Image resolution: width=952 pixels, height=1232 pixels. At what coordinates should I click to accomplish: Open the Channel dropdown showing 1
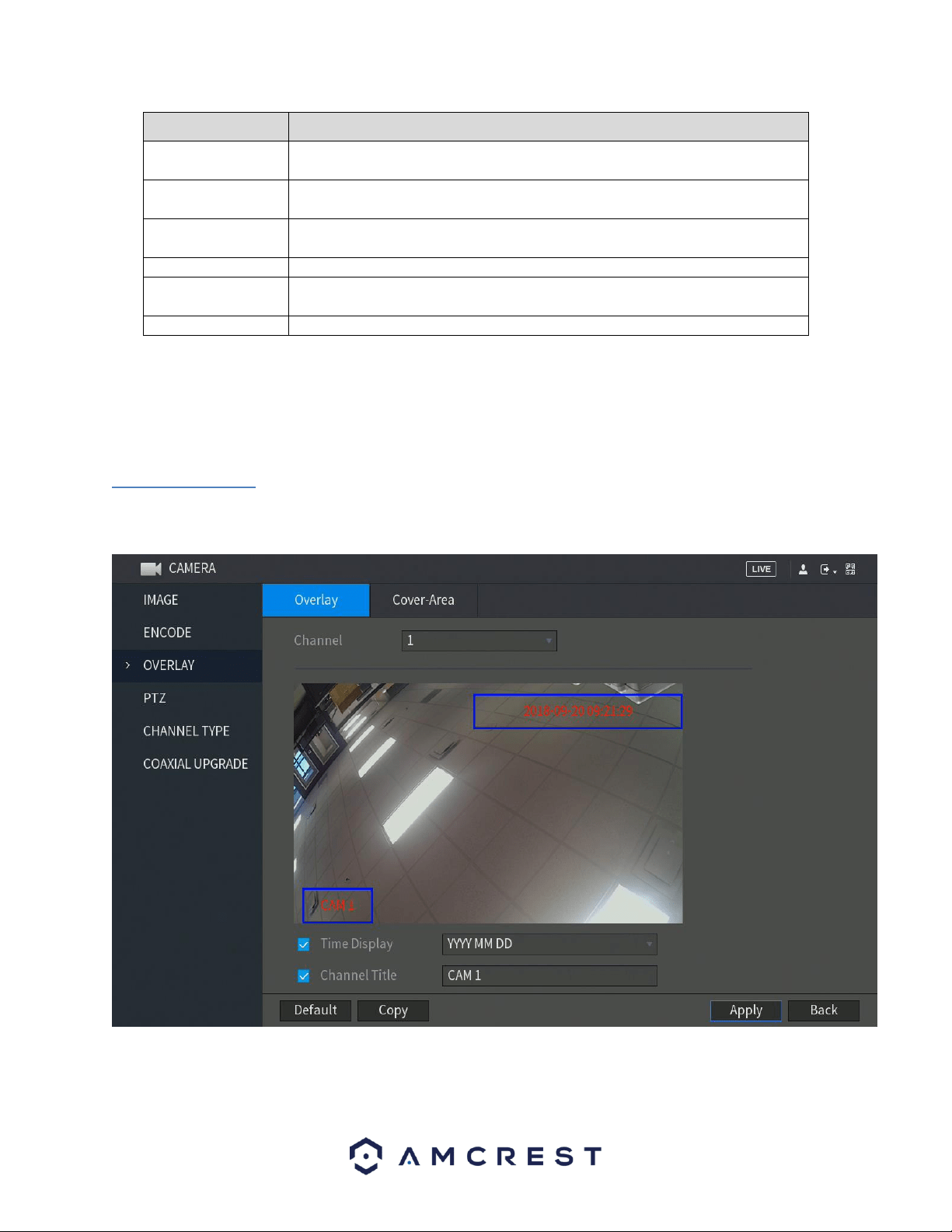point(479,640)
